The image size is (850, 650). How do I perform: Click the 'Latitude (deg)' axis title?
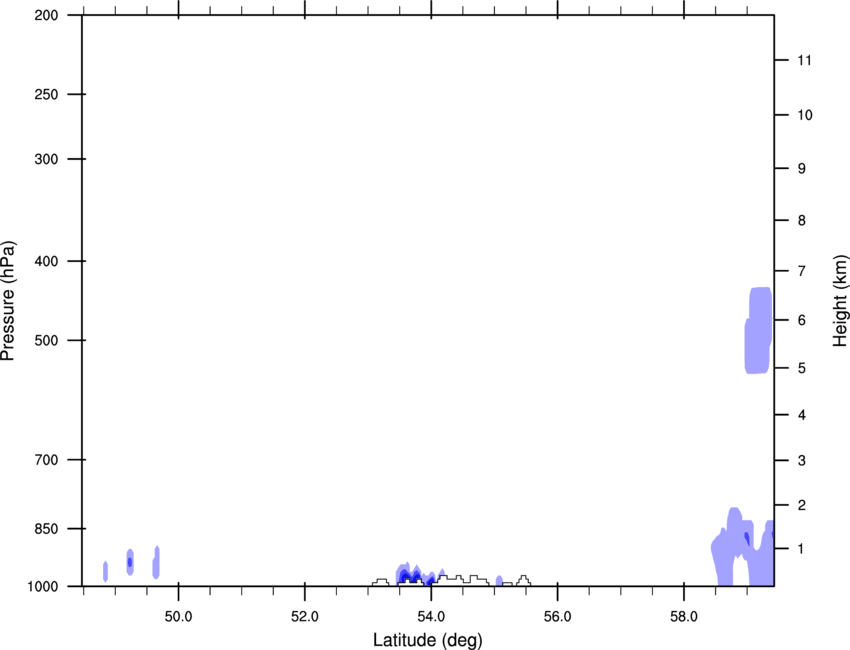(428, 640)
